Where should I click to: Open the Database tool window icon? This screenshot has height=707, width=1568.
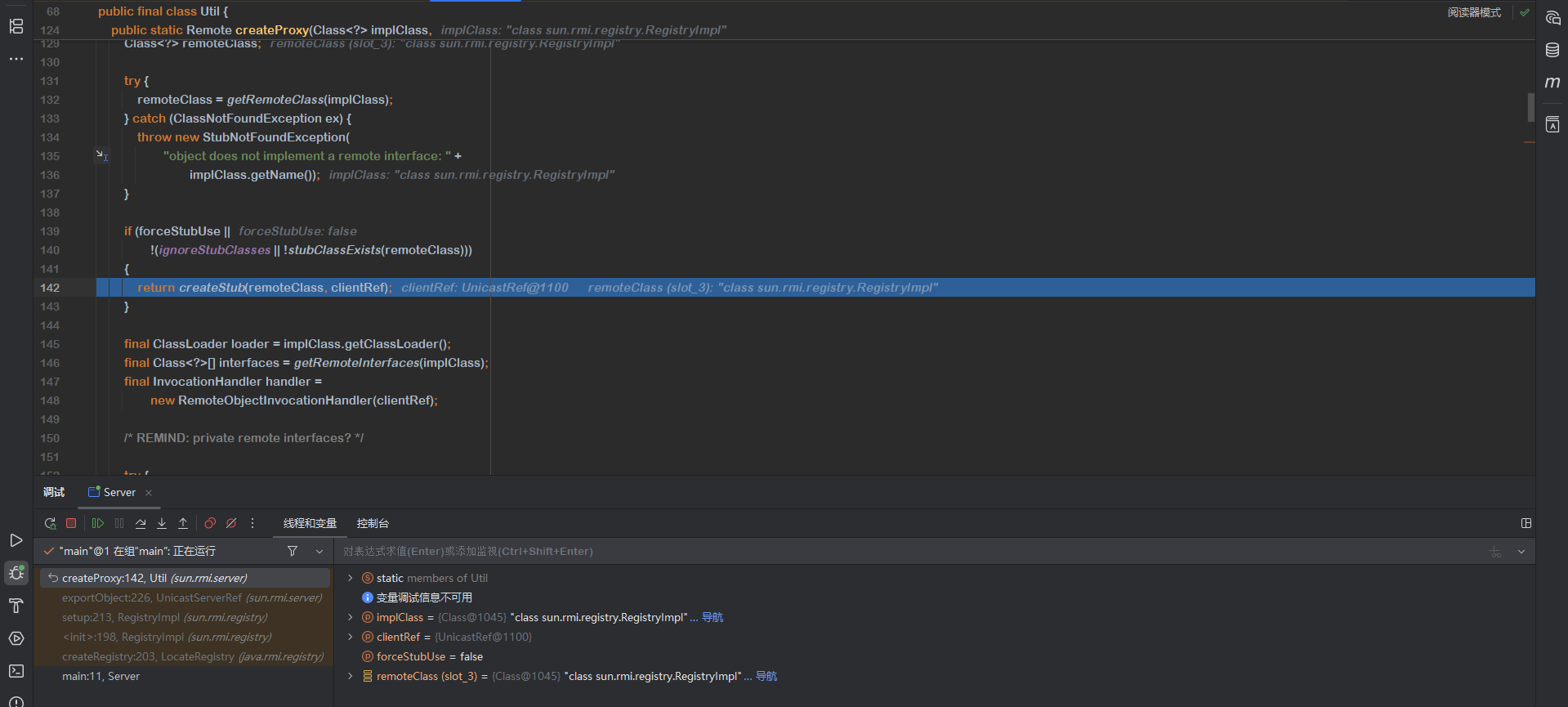point(1552,50)
